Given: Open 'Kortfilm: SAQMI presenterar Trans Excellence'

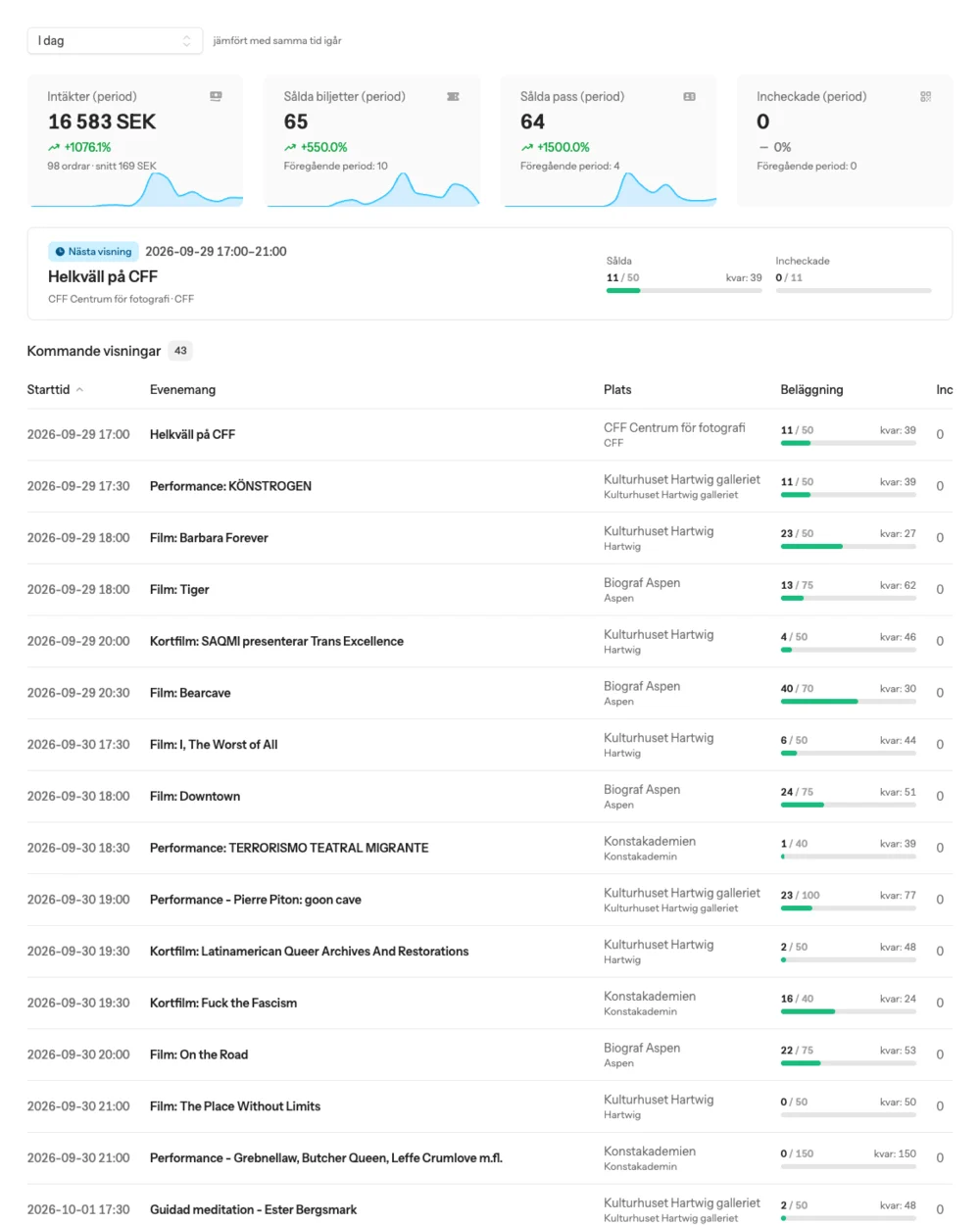Looking at the screenshot, I should click(x=276, y=641).
